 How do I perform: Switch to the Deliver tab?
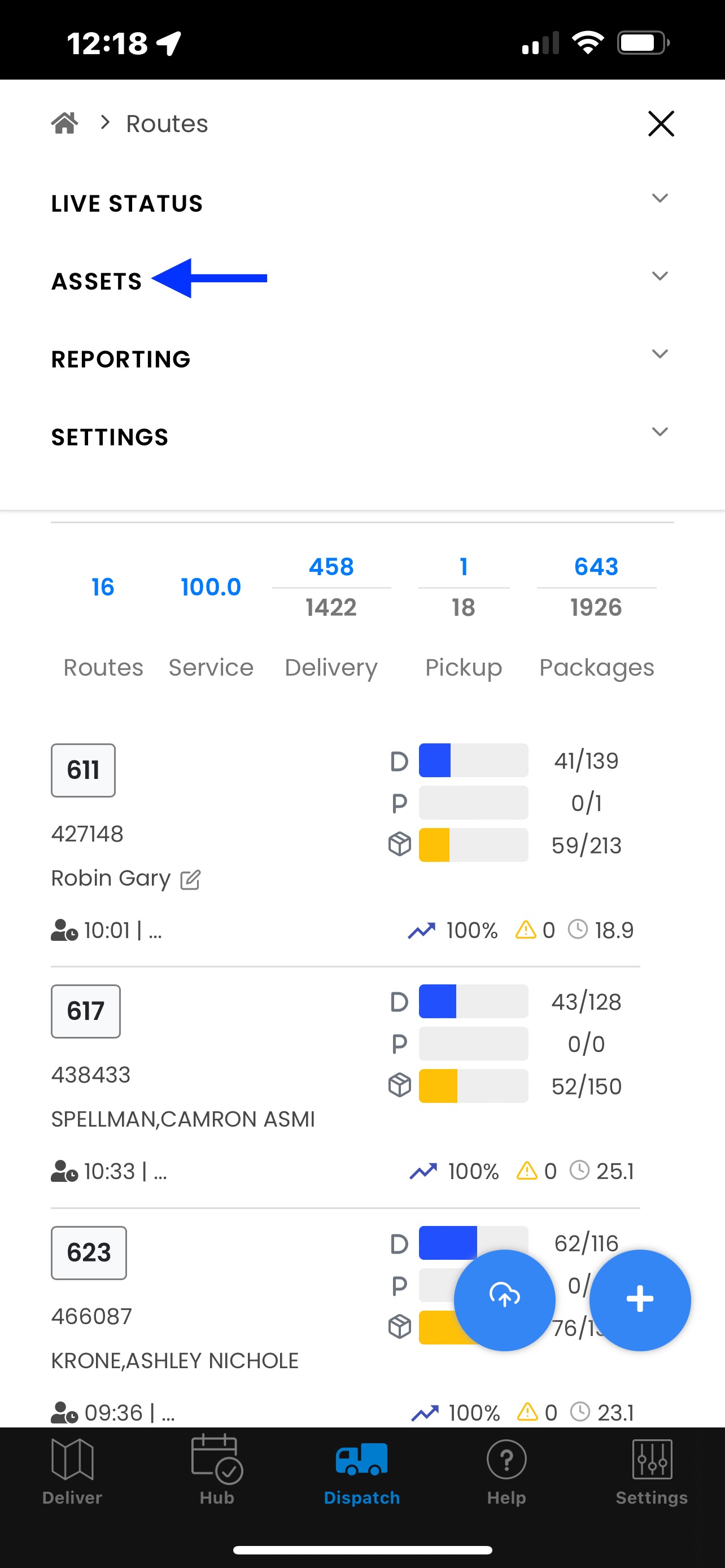click(72, 1471)
